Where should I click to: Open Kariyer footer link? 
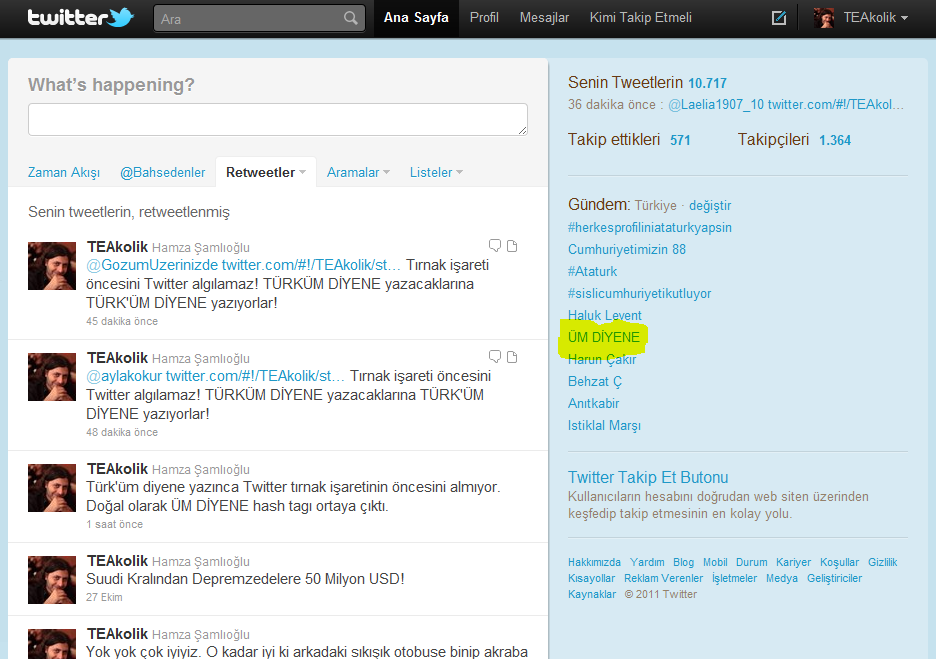pos(793,562)
